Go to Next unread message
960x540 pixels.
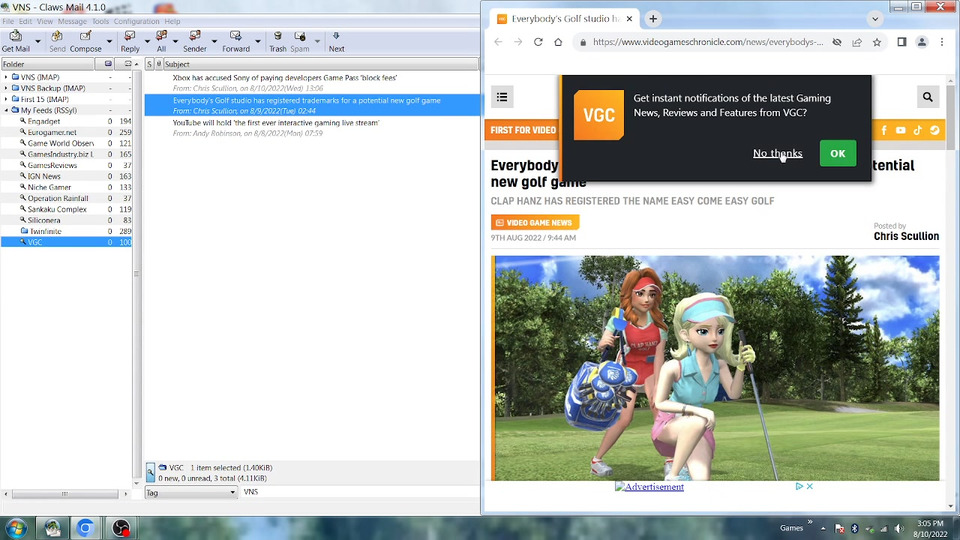(x=336, y=41)
